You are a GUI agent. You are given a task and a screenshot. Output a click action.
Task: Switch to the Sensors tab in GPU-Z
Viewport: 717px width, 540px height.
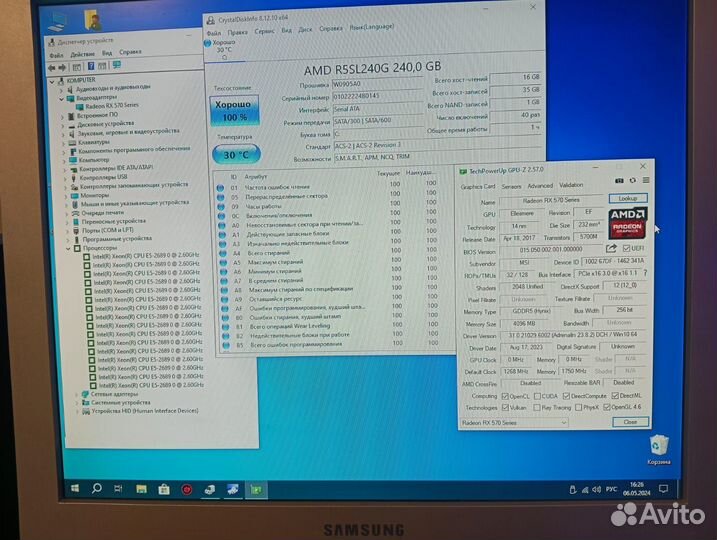pos(511,187)
